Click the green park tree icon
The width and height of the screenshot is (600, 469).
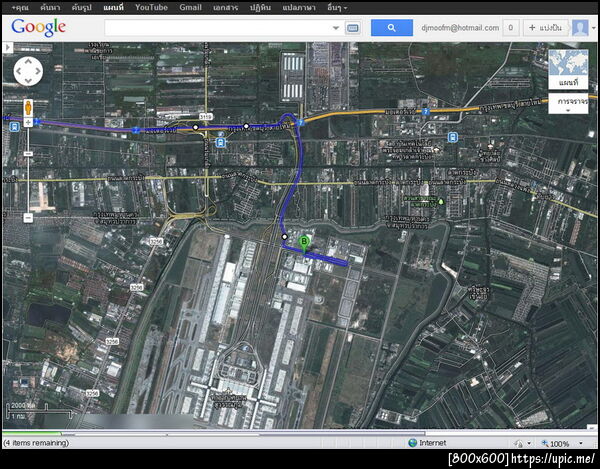coord(441,200)
